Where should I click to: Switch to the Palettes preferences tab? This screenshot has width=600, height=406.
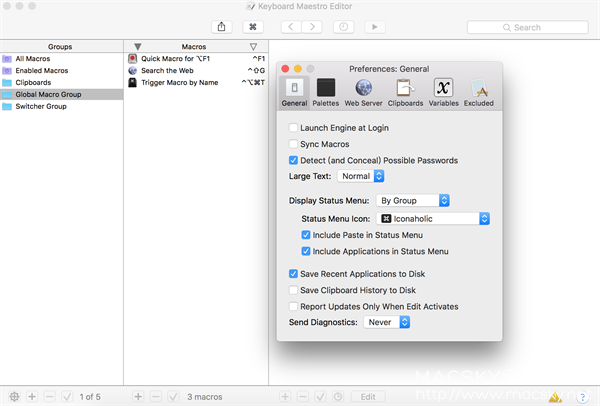coord(326,93)
